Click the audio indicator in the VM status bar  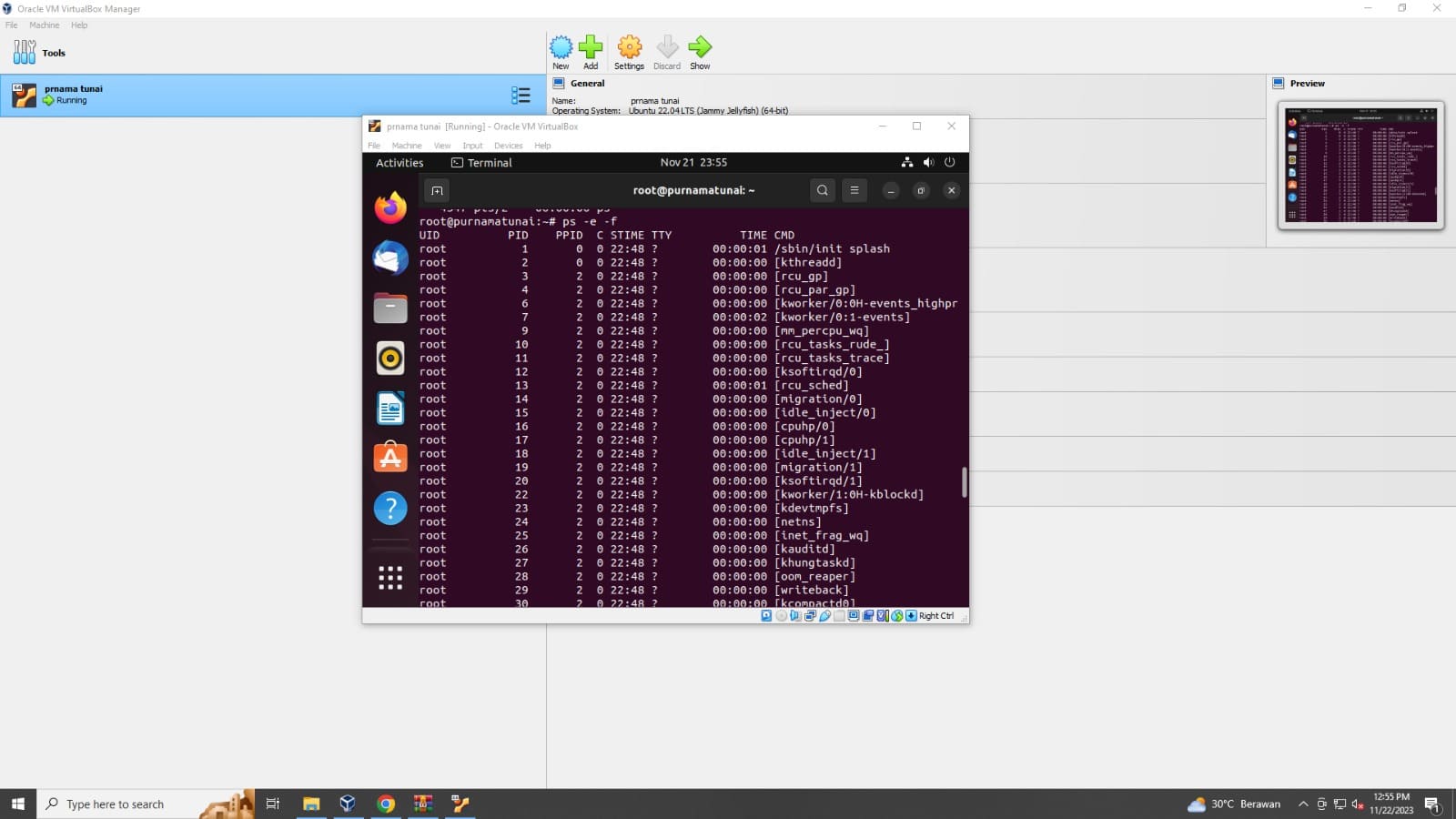point(795,616)
